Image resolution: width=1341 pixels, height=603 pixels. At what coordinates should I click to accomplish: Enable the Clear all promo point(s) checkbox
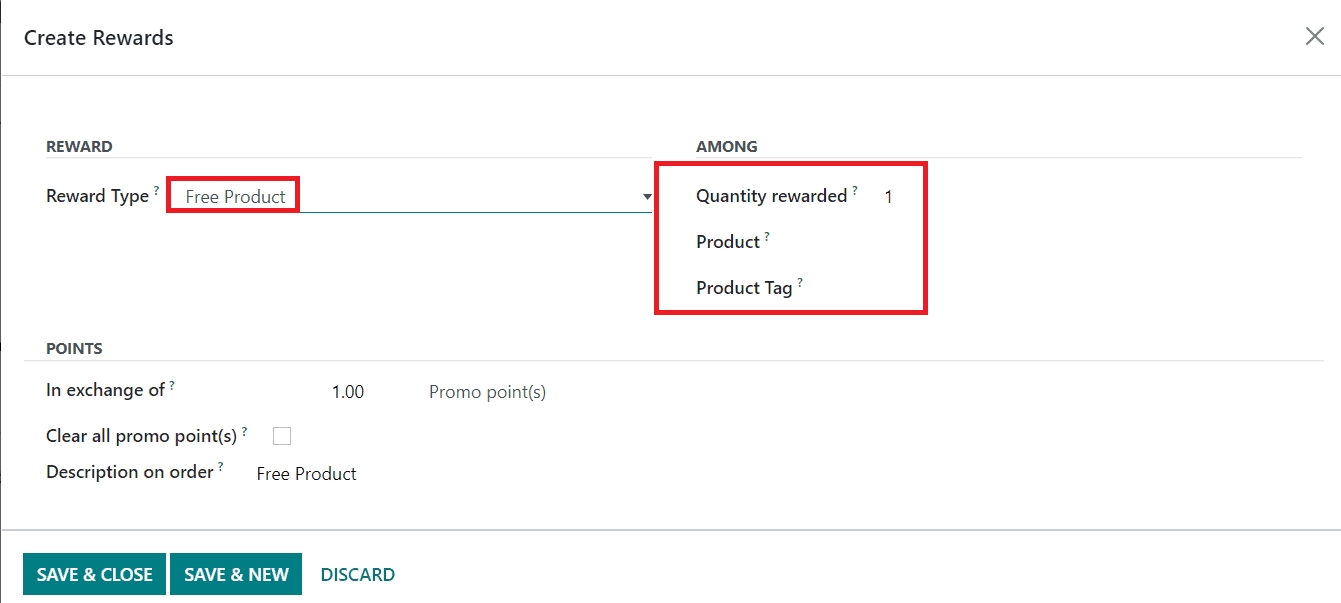[282, 436]
